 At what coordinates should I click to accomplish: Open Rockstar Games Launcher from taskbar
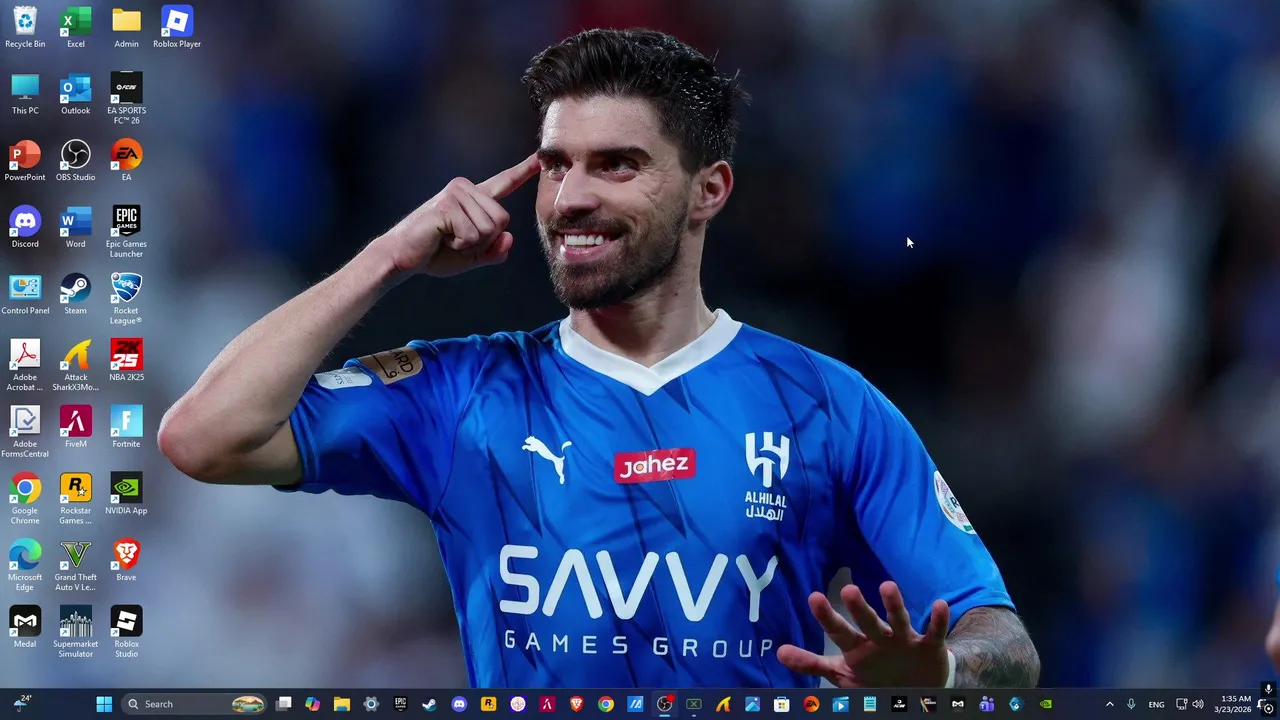point(488,704)
